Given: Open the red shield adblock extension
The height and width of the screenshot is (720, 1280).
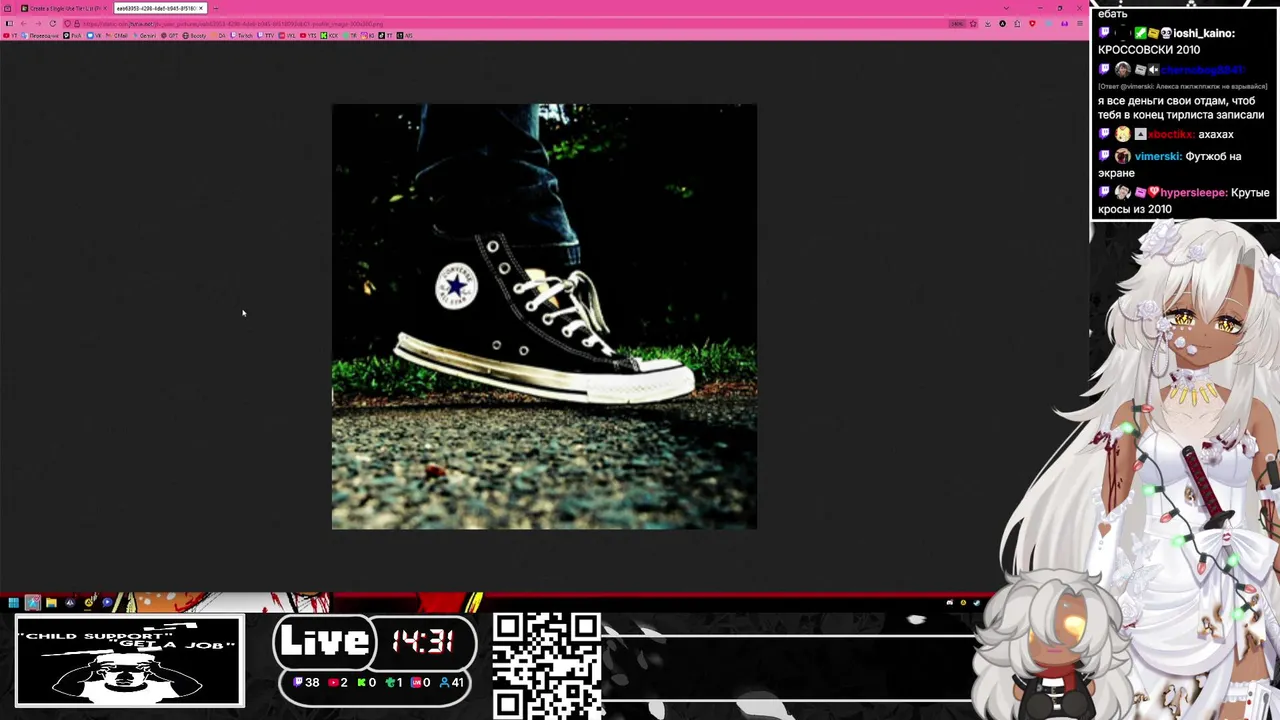Looking at the screenshot, I should [1032, 23].
